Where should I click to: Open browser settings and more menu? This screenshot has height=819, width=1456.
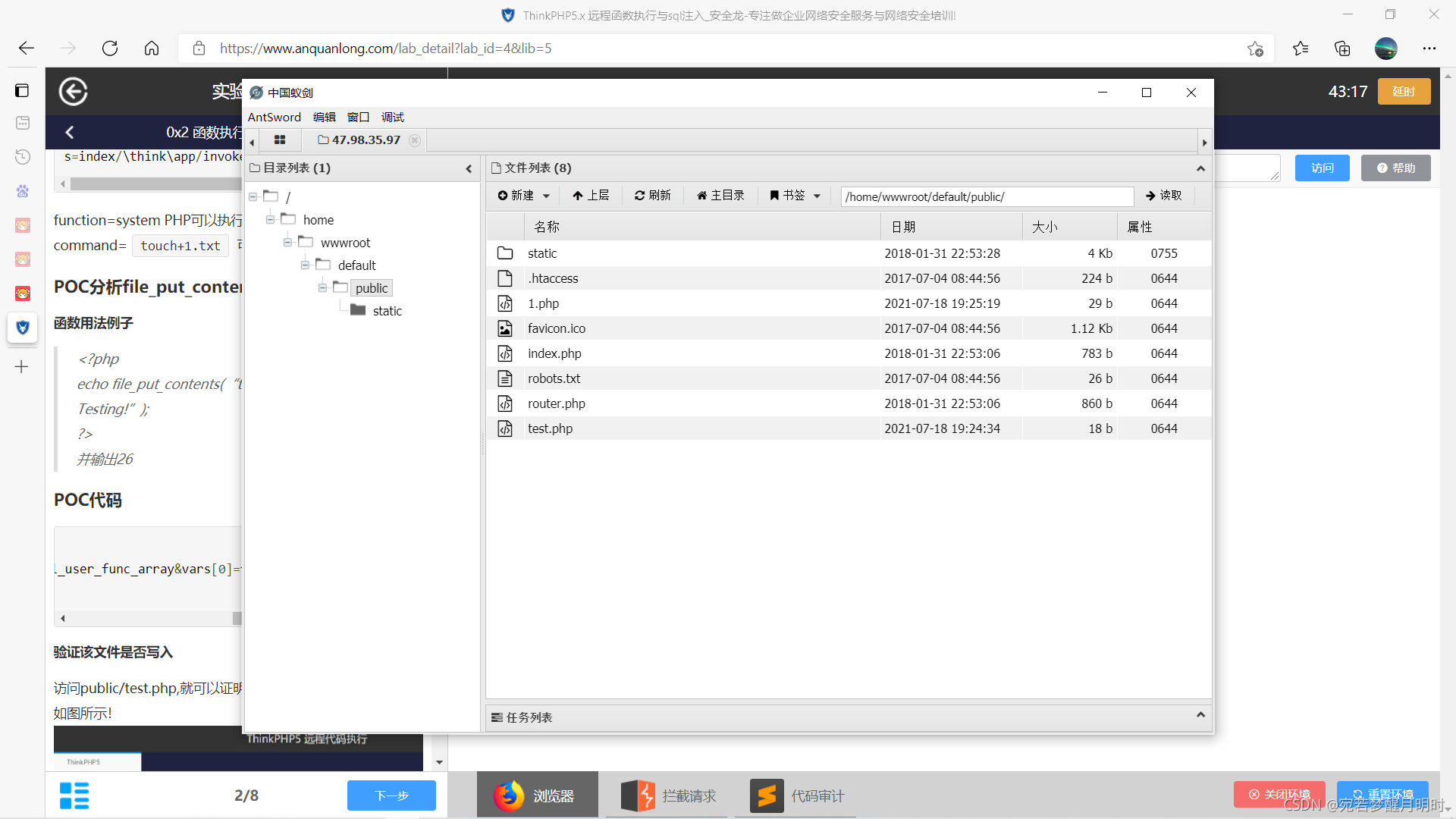coord(1429,49)
